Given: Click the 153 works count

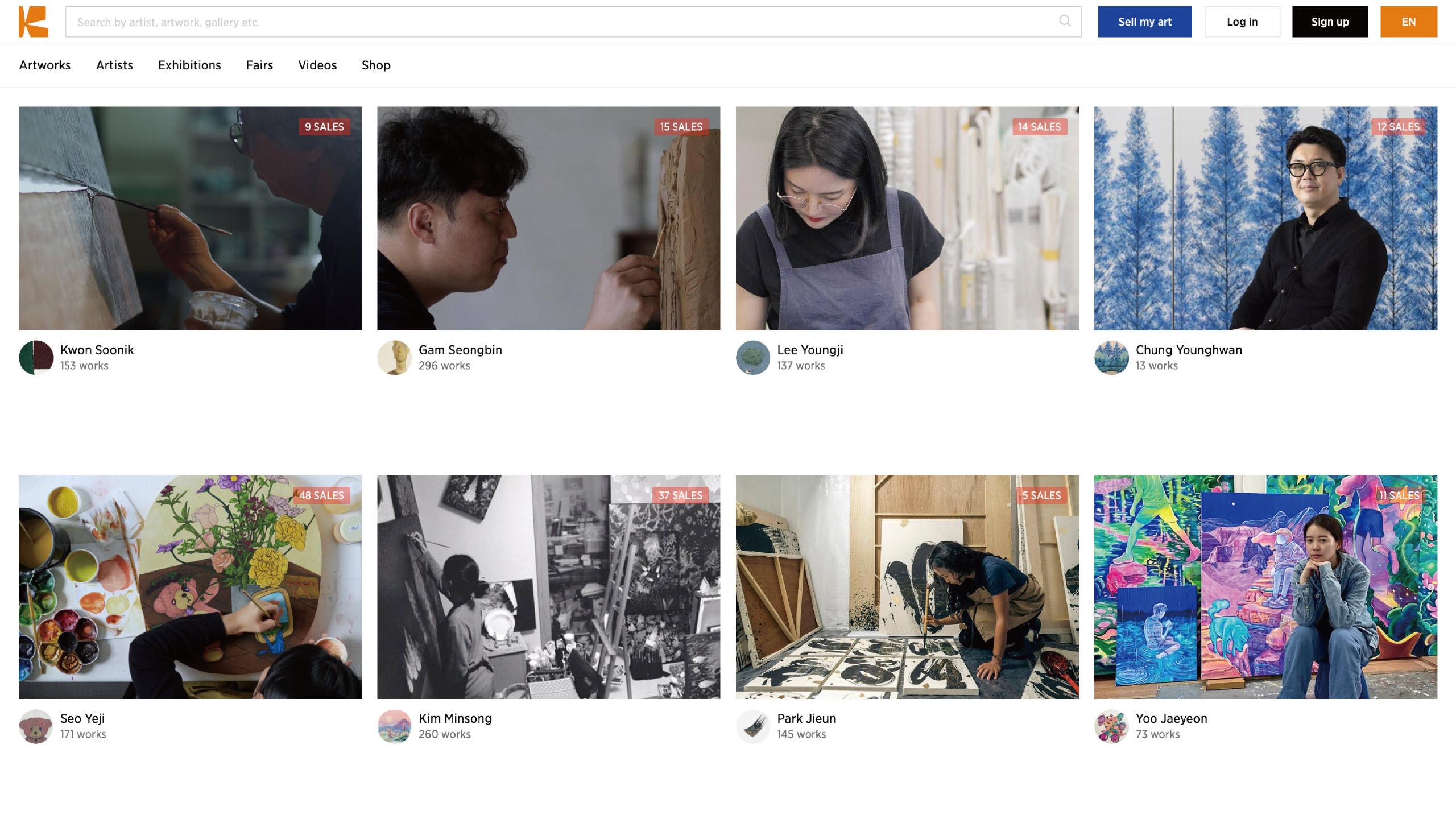Looking at the screenshot, I should click(84, 366).
